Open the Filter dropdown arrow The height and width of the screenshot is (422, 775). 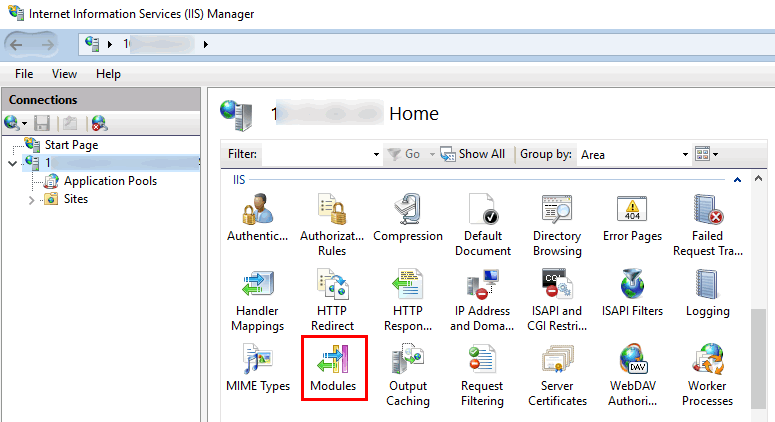point(376,154)
